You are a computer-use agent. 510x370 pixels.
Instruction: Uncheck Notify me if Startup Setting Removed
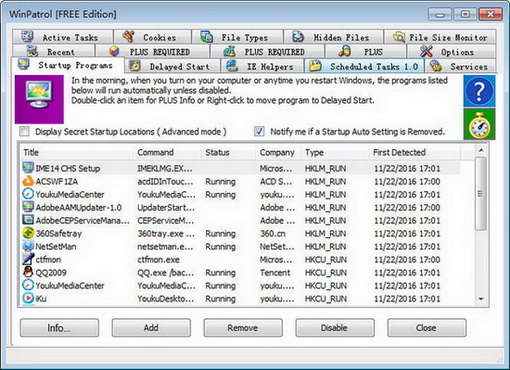click(259, 132)
